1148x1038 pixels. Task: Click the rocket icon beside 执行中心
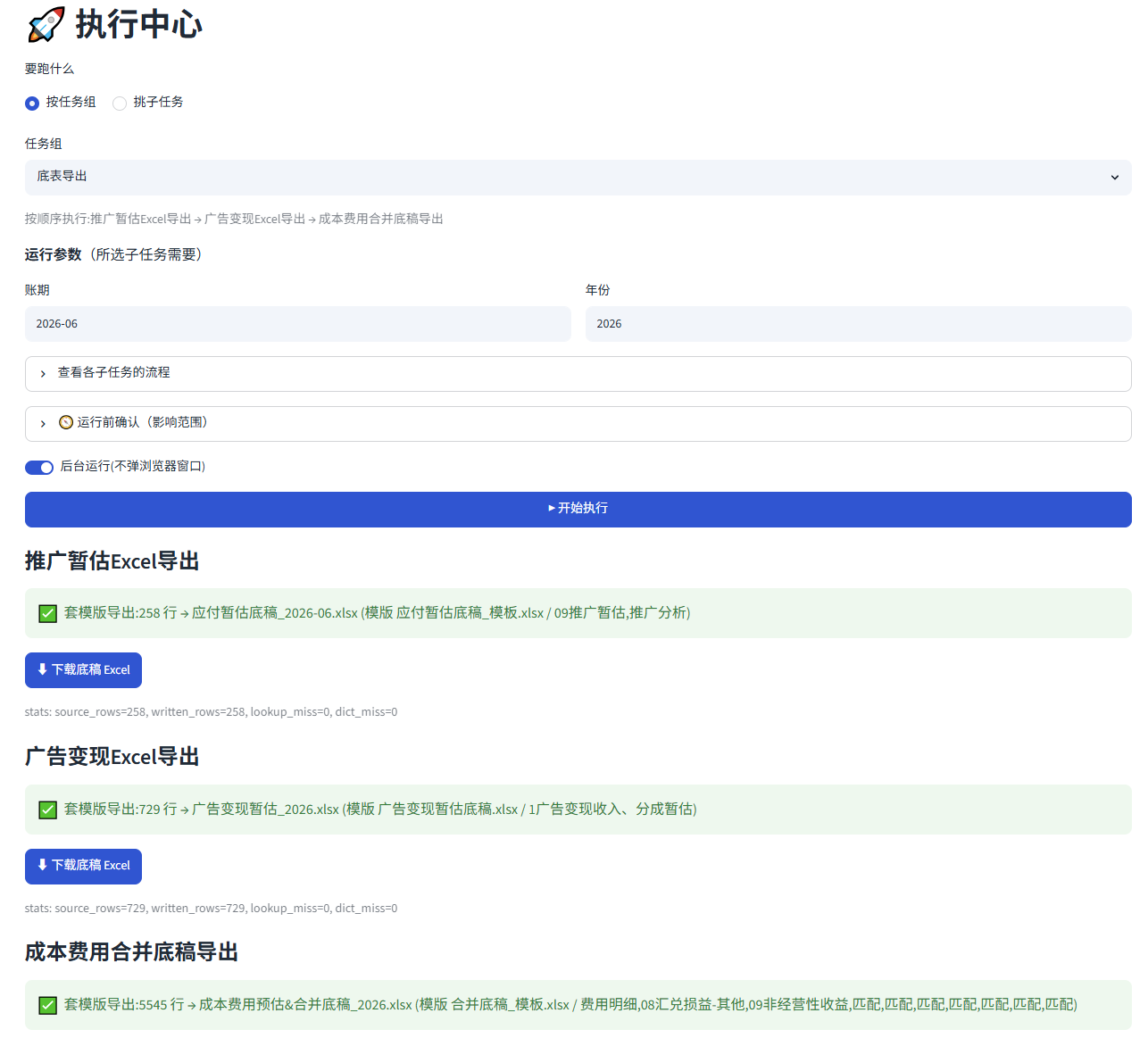pos(46,25)
